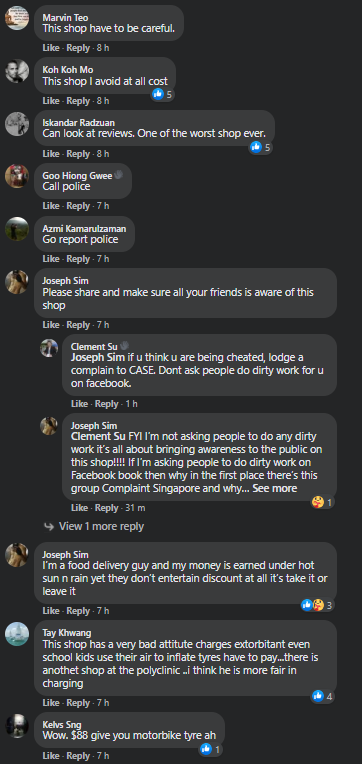This screenshot has height=764, width=362.
Task: View like reactions on Koh Koh Mo's comment
Action: pos(163,94)
